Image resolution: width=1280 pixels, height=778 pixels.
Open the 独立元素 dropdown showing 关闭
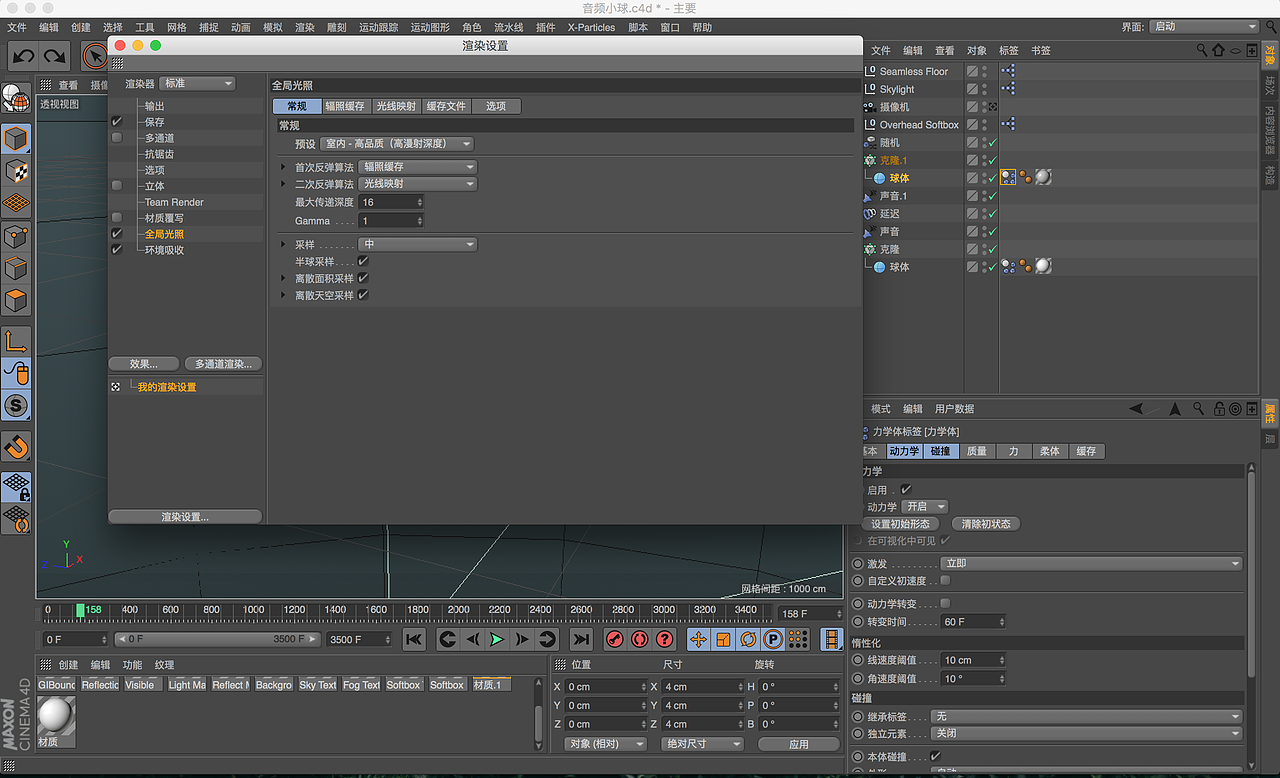click(1086, 733)
